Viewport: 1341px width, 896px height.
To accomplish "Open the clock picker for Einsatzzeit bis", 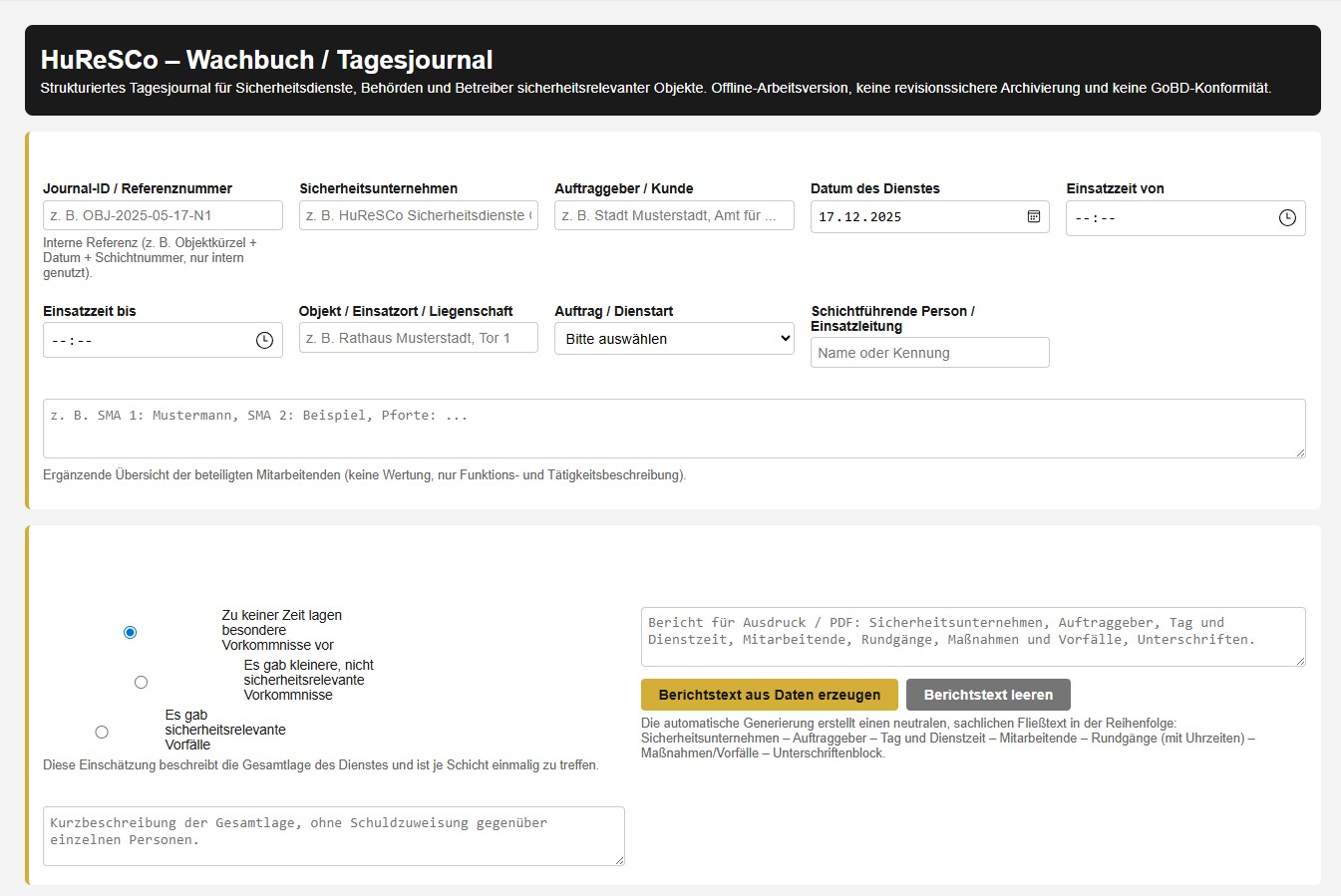I will tap(263, 339).
